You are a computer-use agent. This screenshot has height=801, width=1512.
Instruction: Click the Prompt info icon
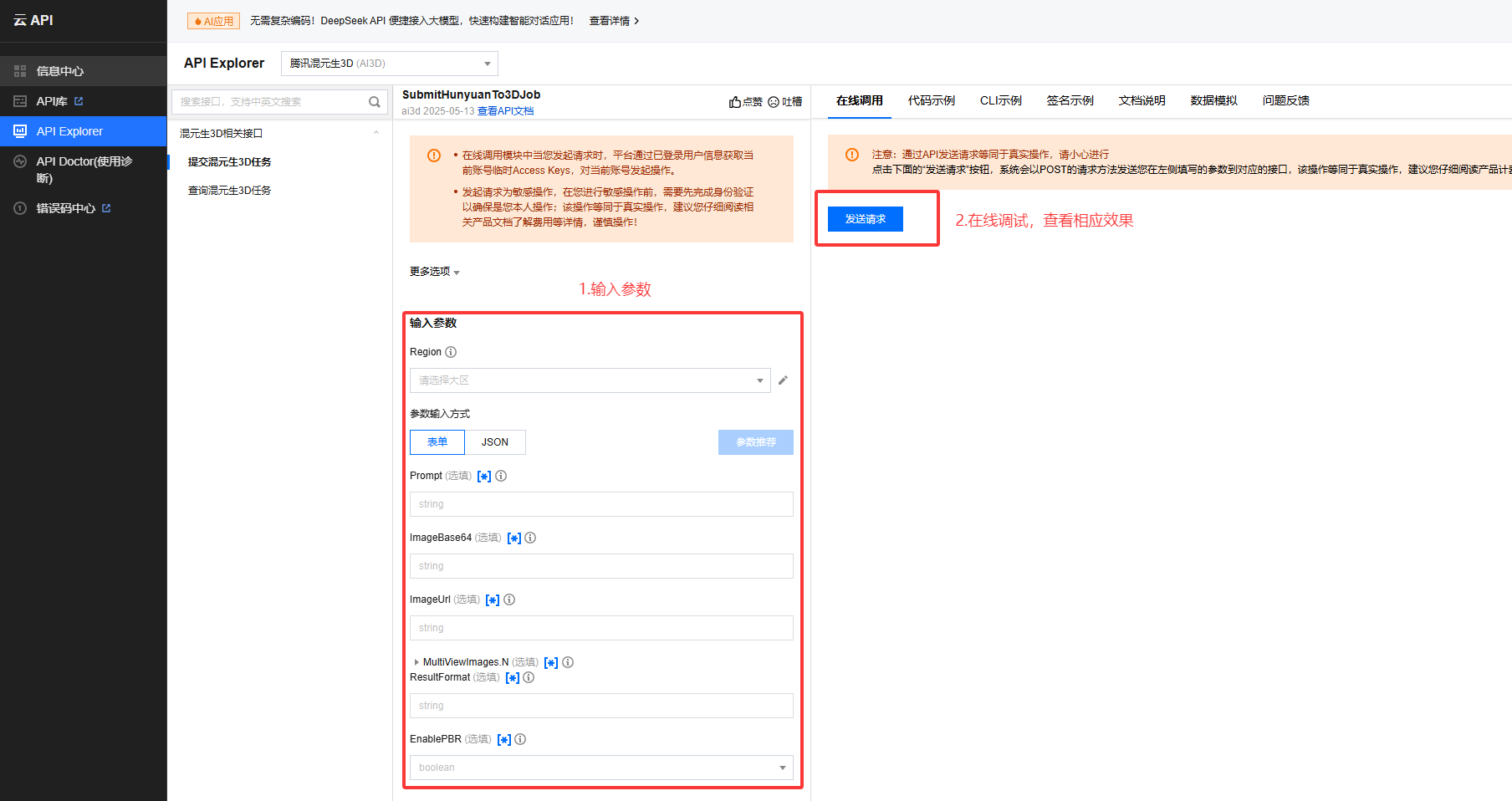(x=501, y=476)
